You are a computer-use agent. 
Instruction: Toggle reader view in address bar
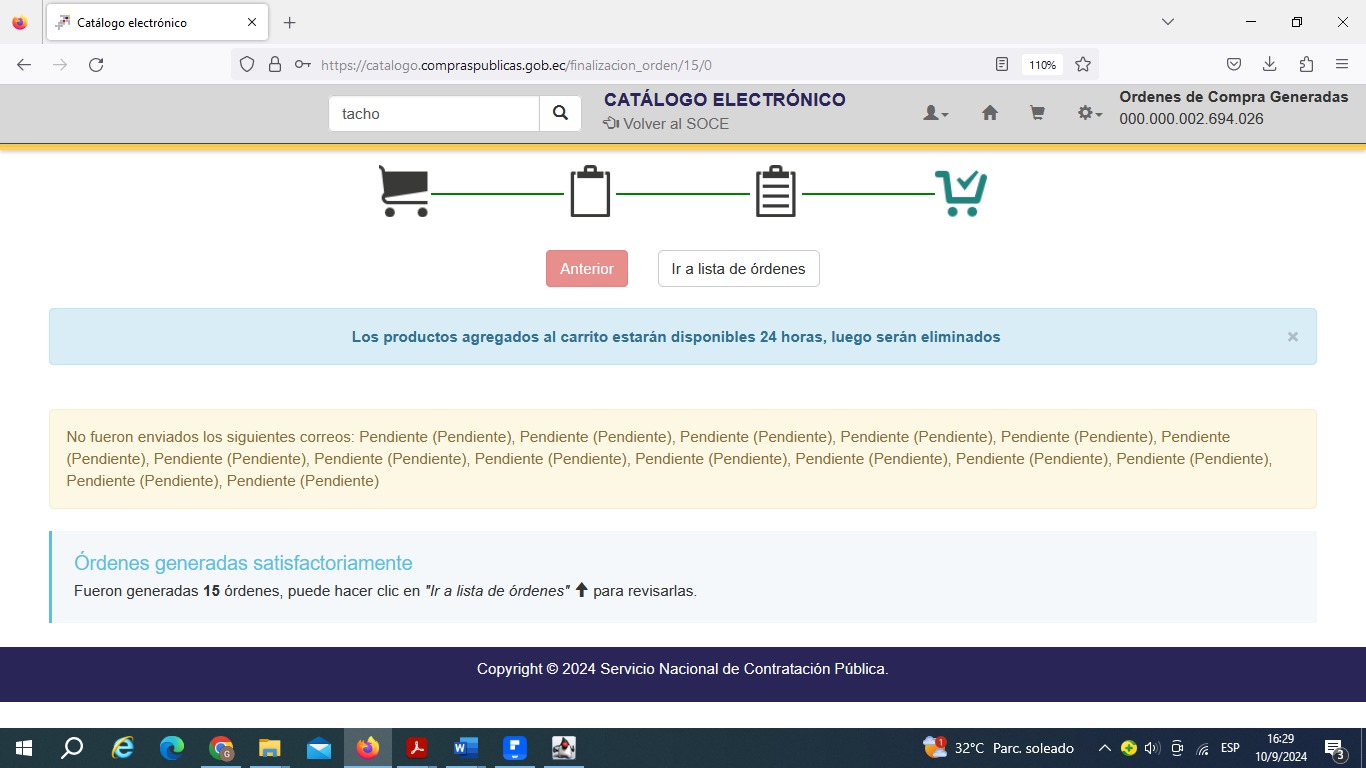coord(1002,65)
